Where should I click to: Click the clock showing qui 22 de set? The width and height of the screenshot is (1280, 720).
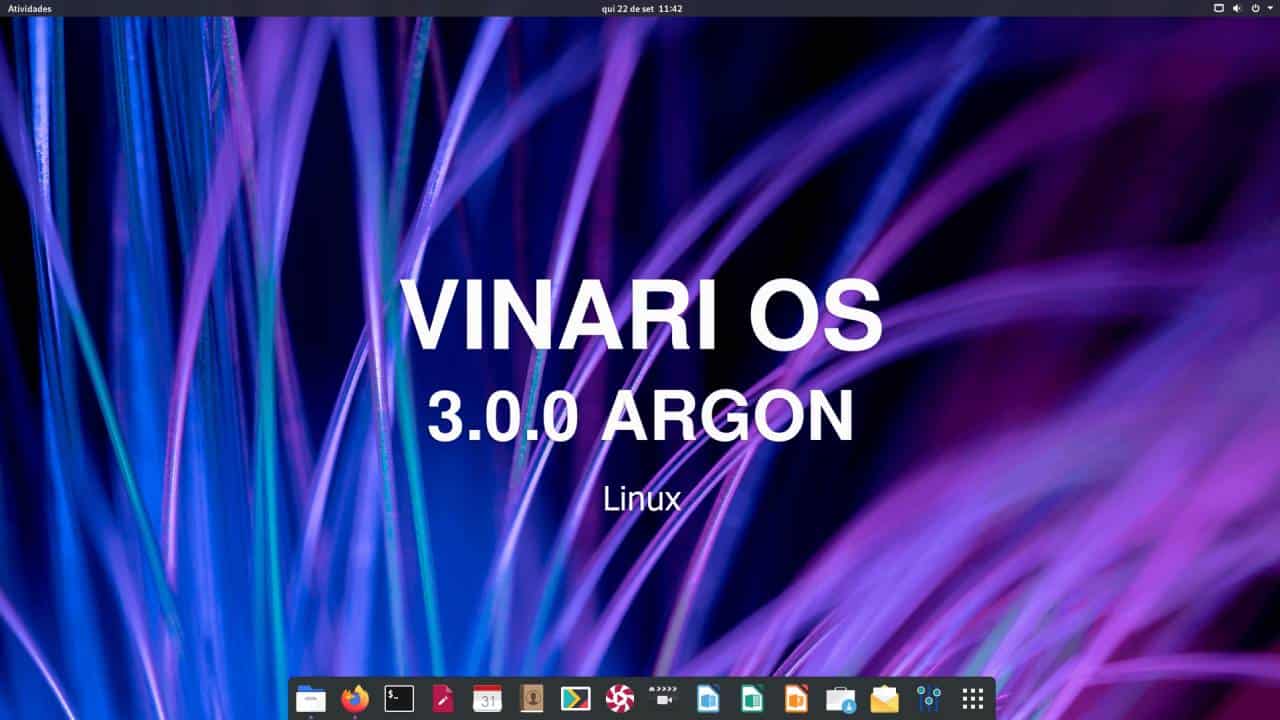640,9
